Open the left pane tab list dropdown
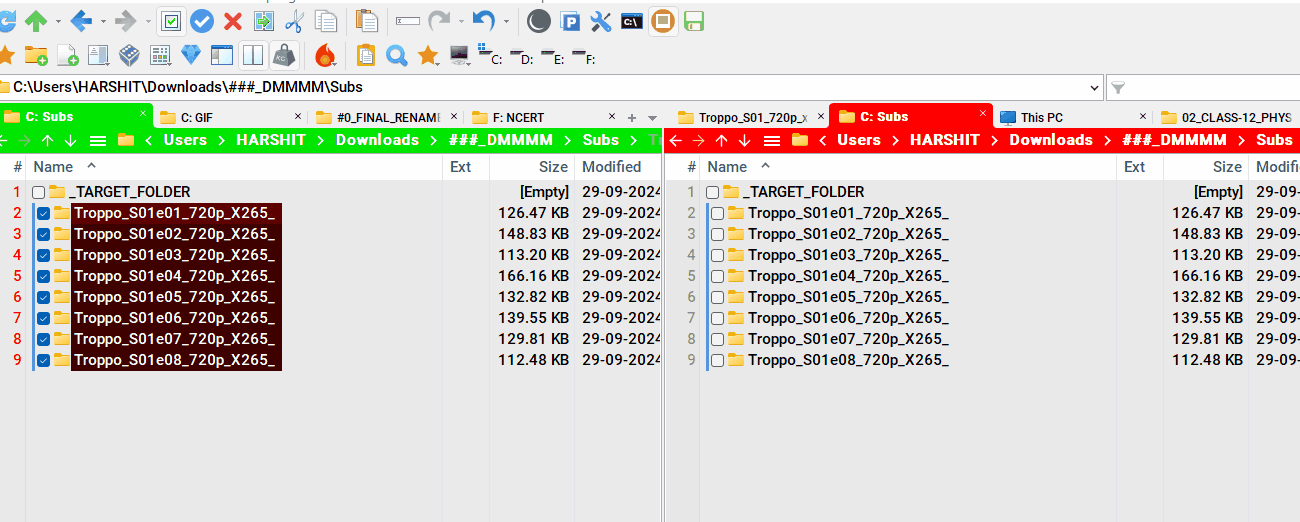1300x522 pixels. (653, 118)
